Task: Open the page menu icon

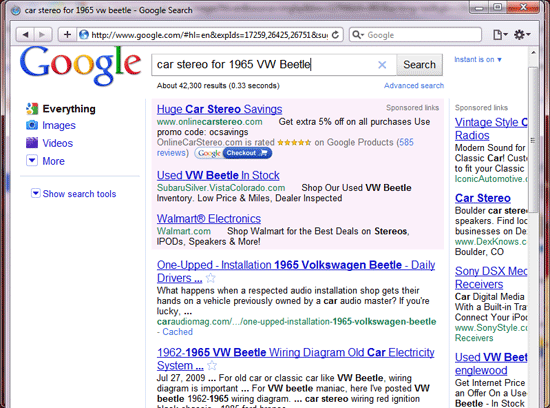Action: pyautogui.click(x=500, y=35)
